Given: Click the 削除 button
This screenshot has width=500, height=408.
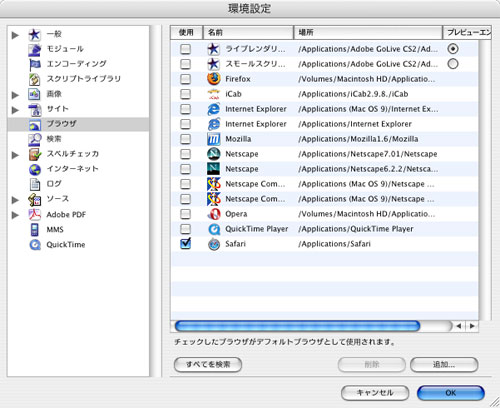Looking at the screenshot, I should tap(372, 364).
